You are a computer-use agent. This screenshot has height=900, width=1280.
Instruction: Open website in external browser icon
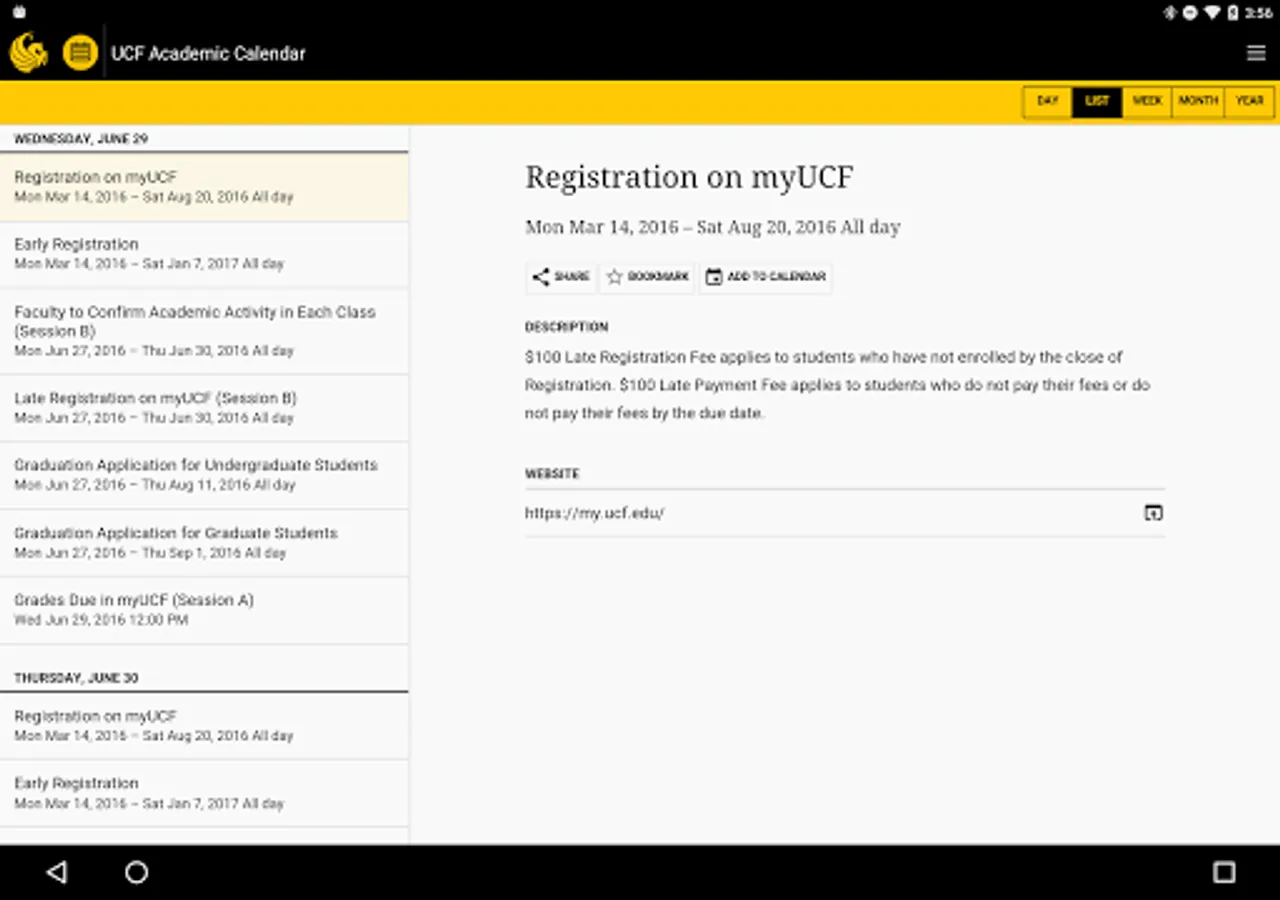click(x=1153, y=513)
